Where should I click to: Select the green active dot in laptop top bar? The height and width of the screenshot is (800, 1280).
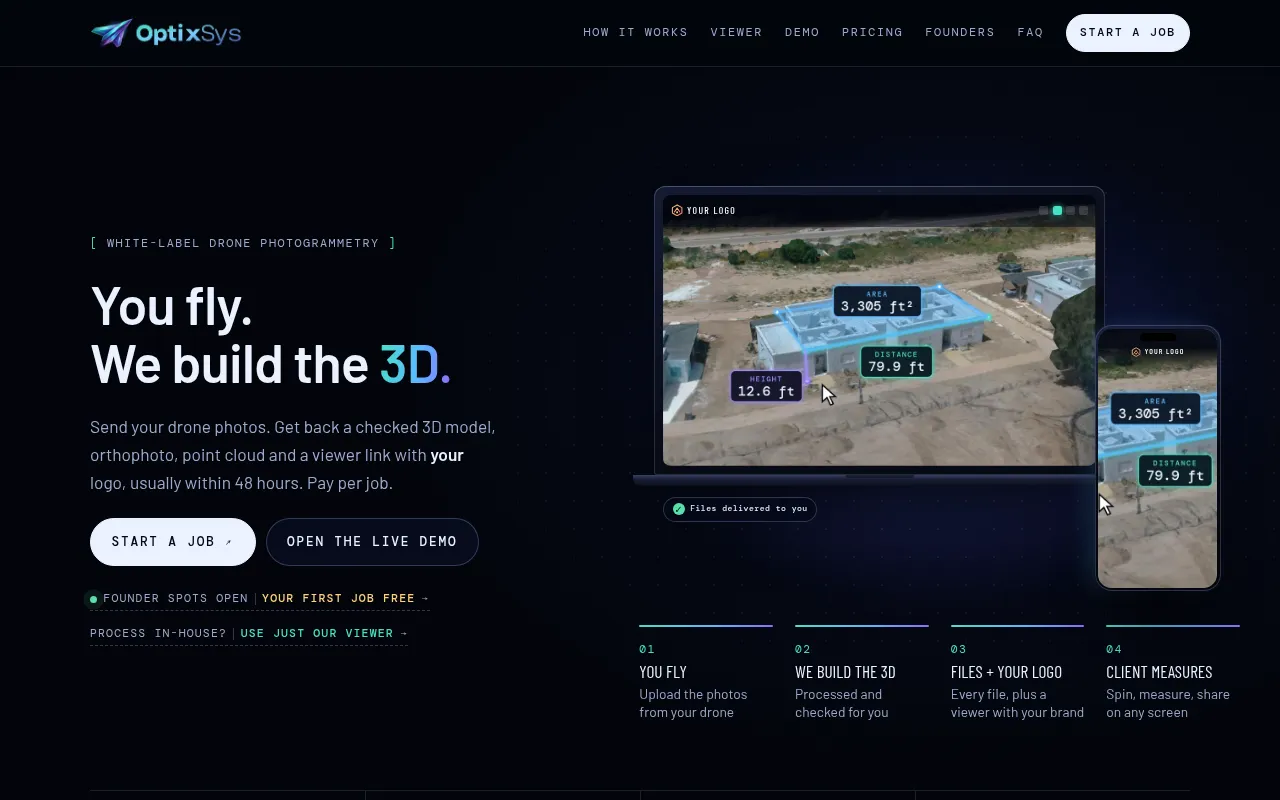tap(1057, 211)
